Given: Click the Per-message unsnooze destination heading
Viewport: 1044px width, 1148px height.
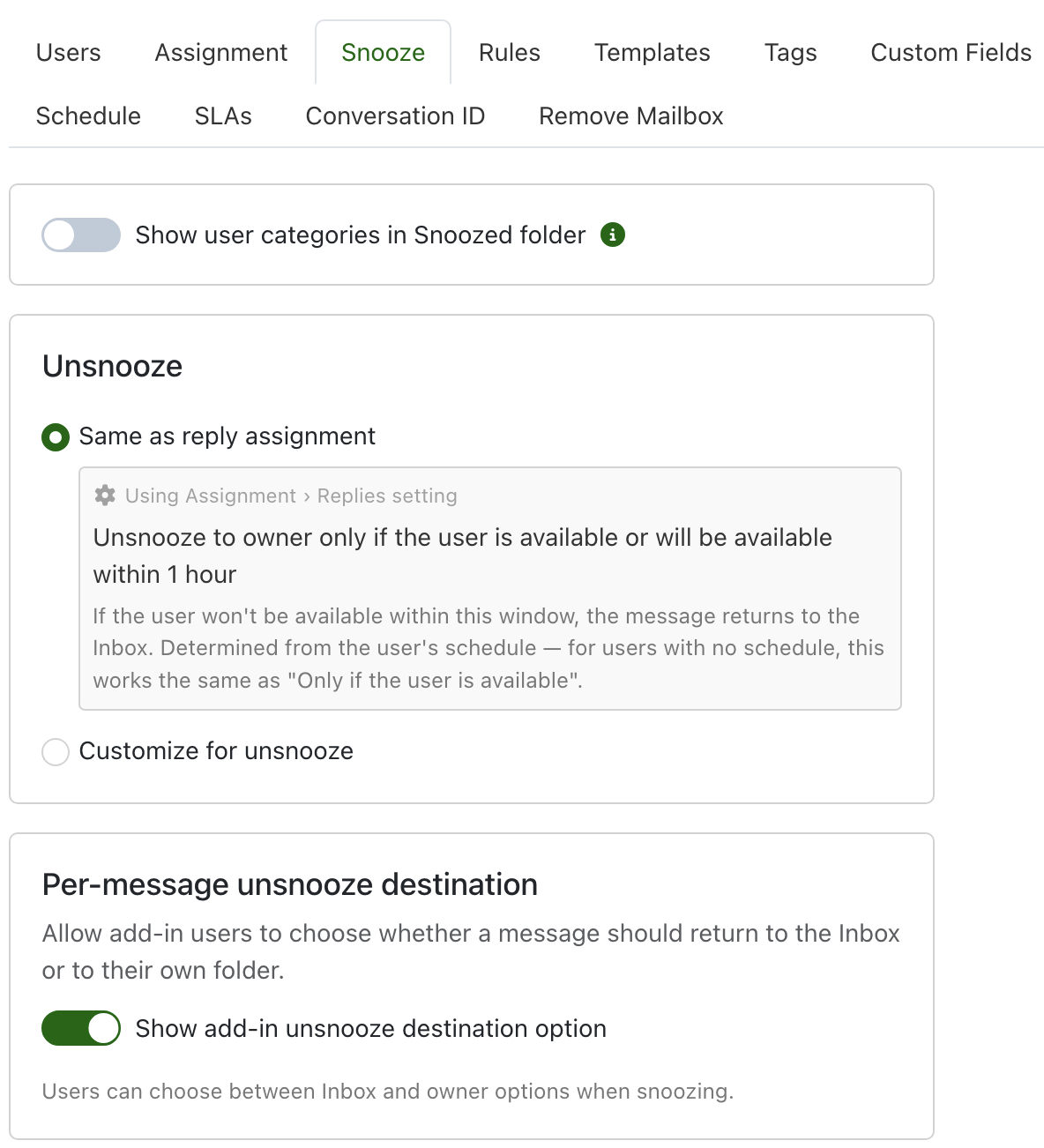Looking at the screenshot, I should coord(290,884).
